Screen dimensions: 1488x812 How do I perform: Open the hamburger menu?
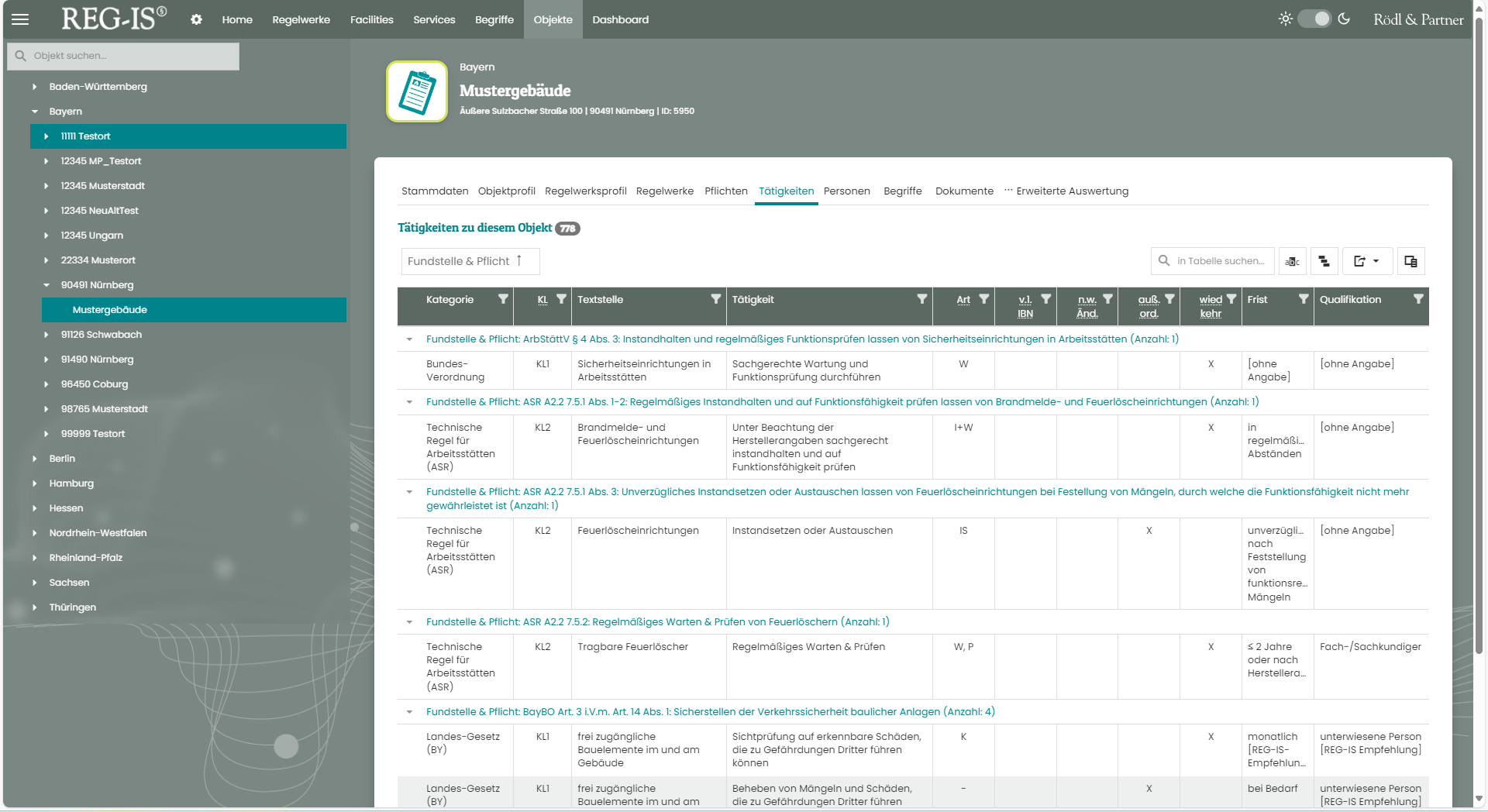20,19
